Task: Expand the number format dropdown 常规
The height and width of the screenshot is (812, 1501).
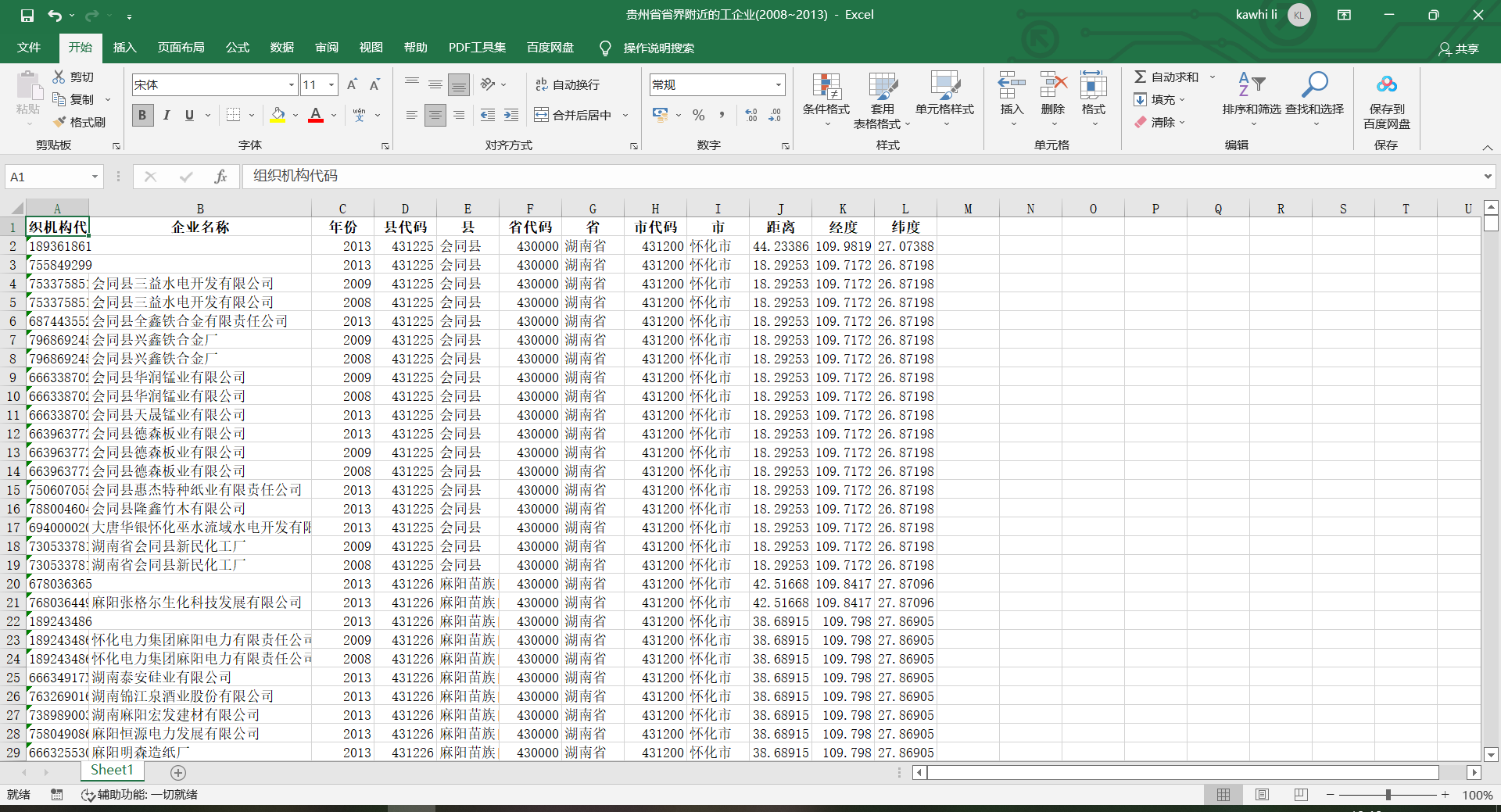Action: pos(778,84)
